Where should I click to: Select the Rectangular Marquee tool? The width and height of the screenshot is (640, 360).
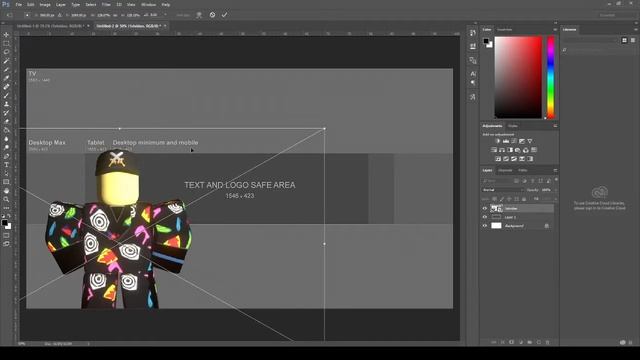6,43
